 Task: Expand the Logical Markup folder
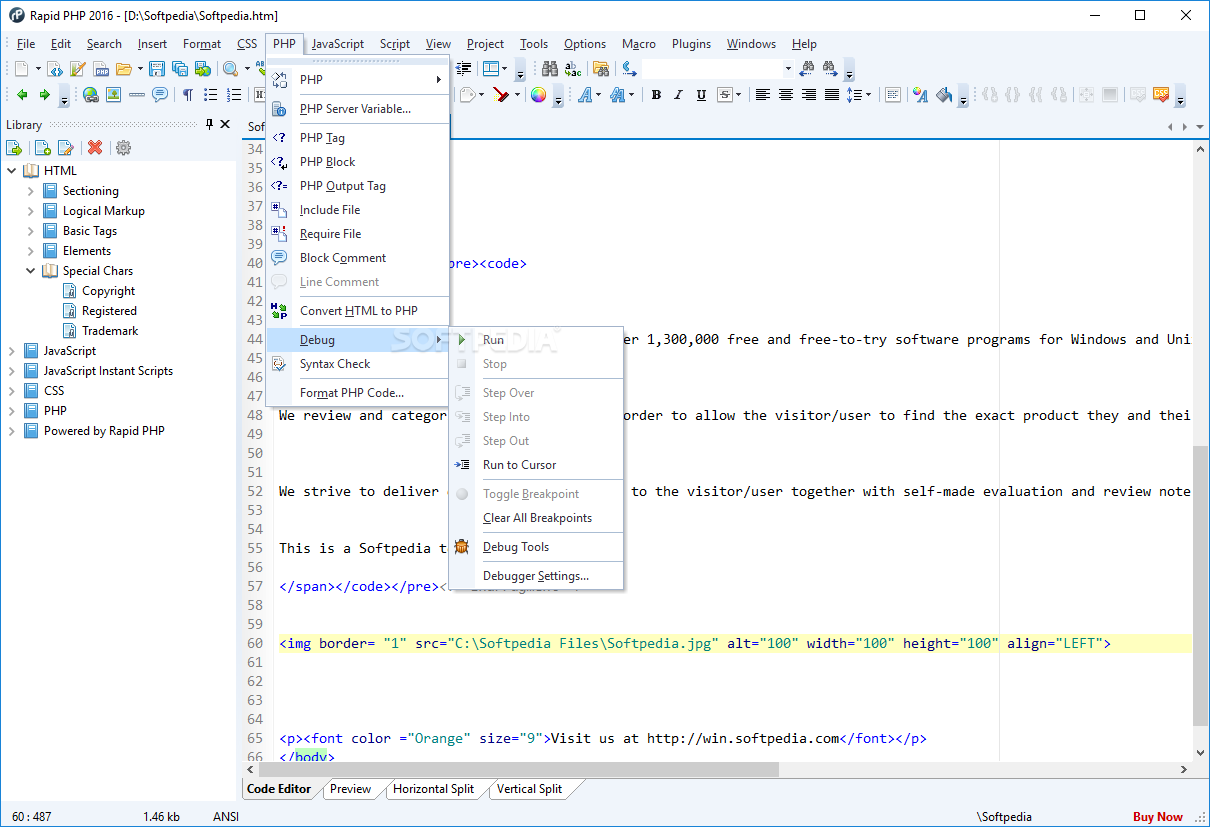[x=30, y=211]
